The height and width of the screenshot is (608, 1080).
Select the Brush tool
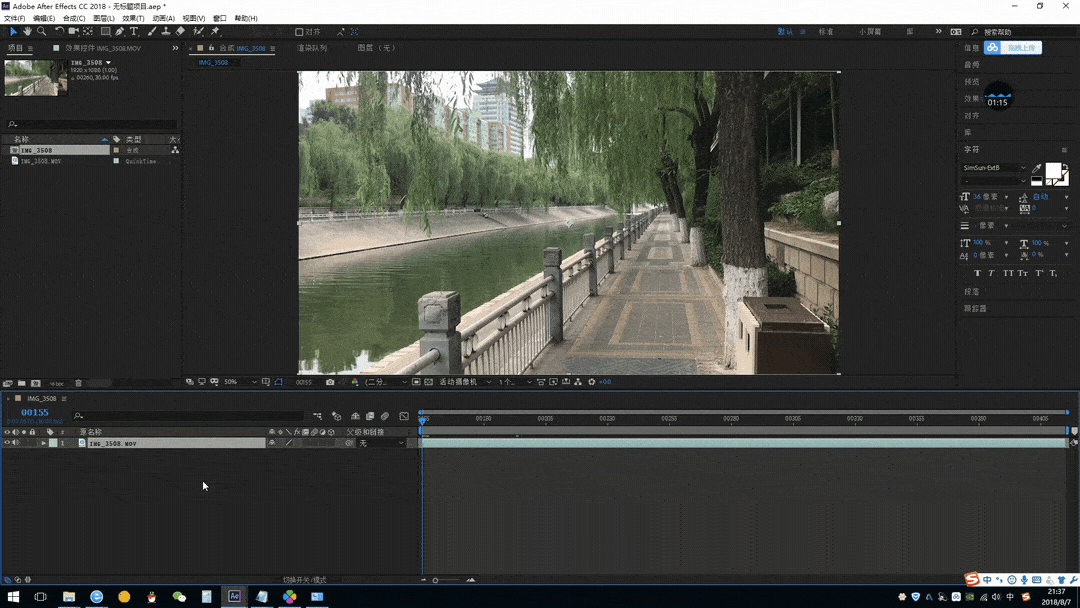pos(152,32)
